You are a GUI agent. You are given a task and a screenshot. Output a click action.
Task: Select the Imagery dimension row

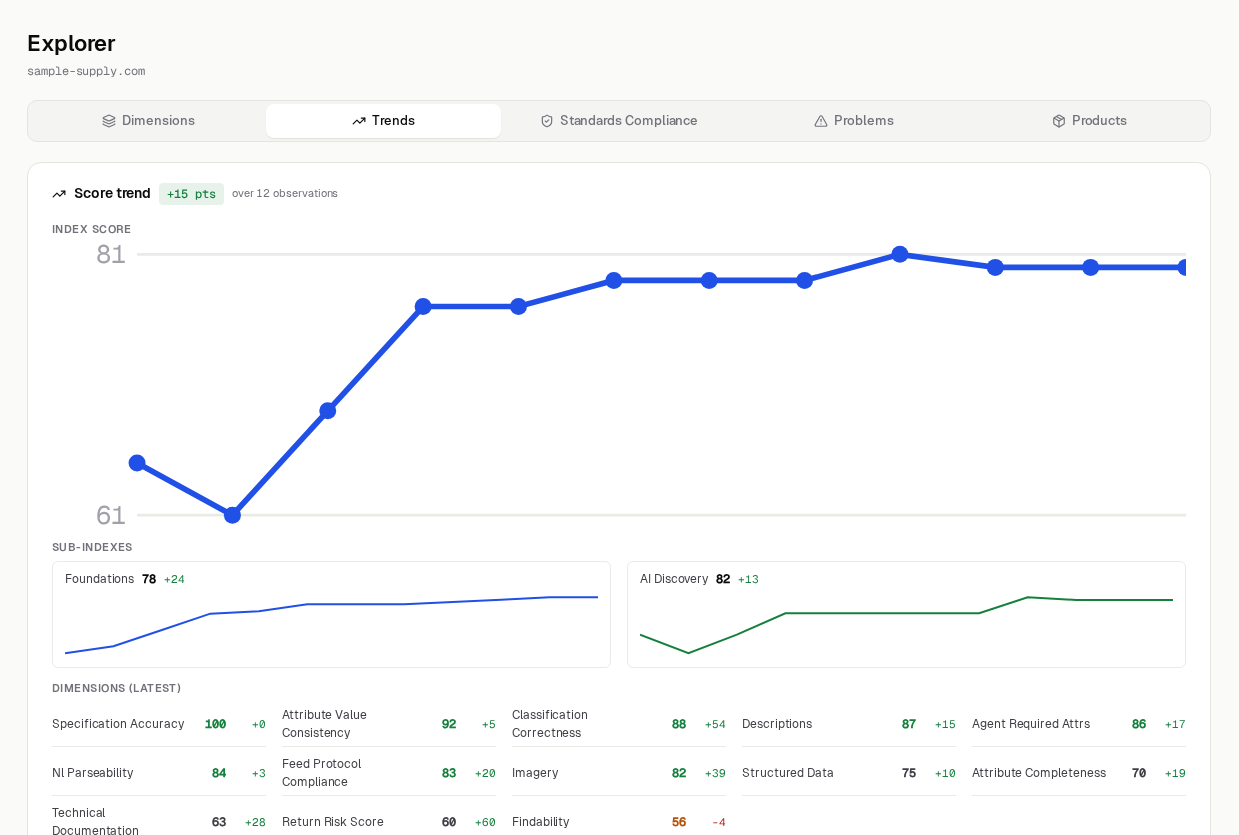(x=619, y=773)
